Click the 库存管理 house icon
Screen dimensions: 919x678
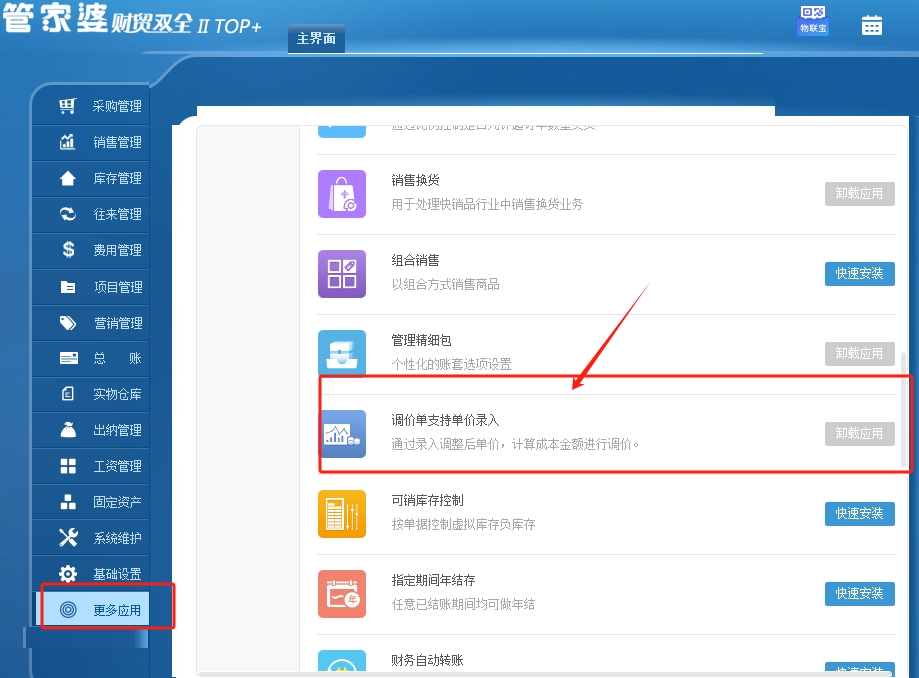click(x=67, y=178)
